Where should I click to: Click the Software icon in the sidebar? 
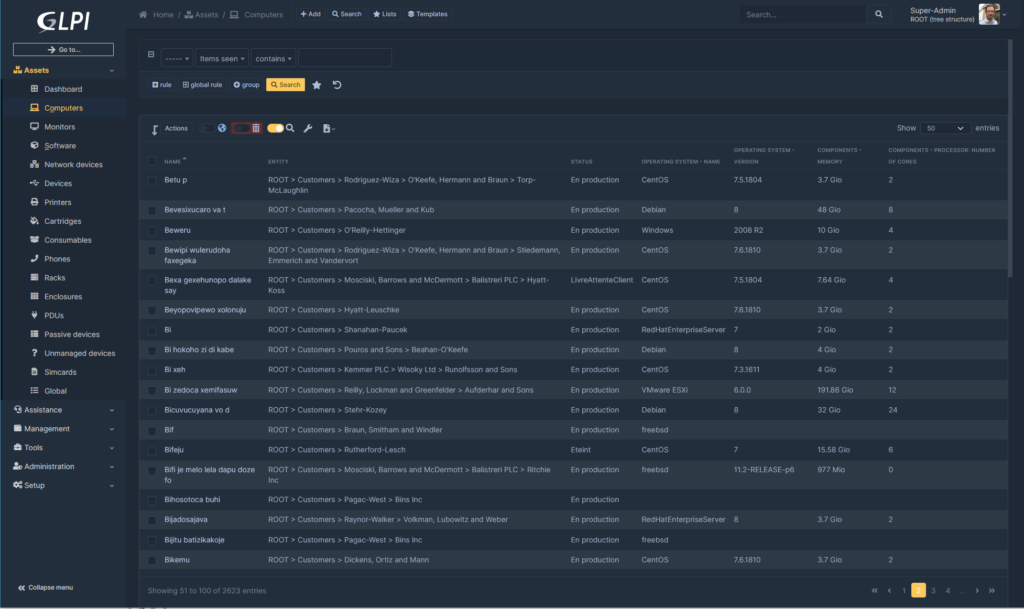35,146
